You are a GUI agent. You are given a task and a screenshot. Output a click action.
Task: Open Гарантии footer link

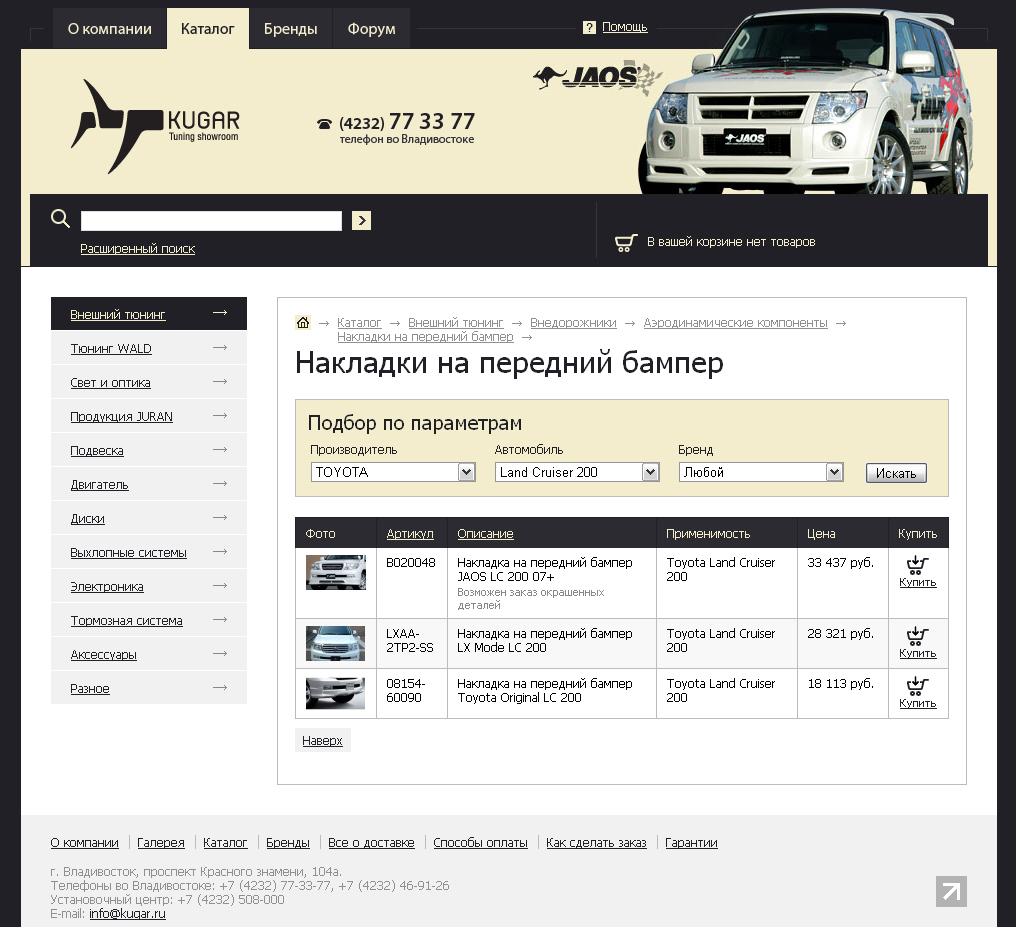pyautogui.click(x=691, y=843)
